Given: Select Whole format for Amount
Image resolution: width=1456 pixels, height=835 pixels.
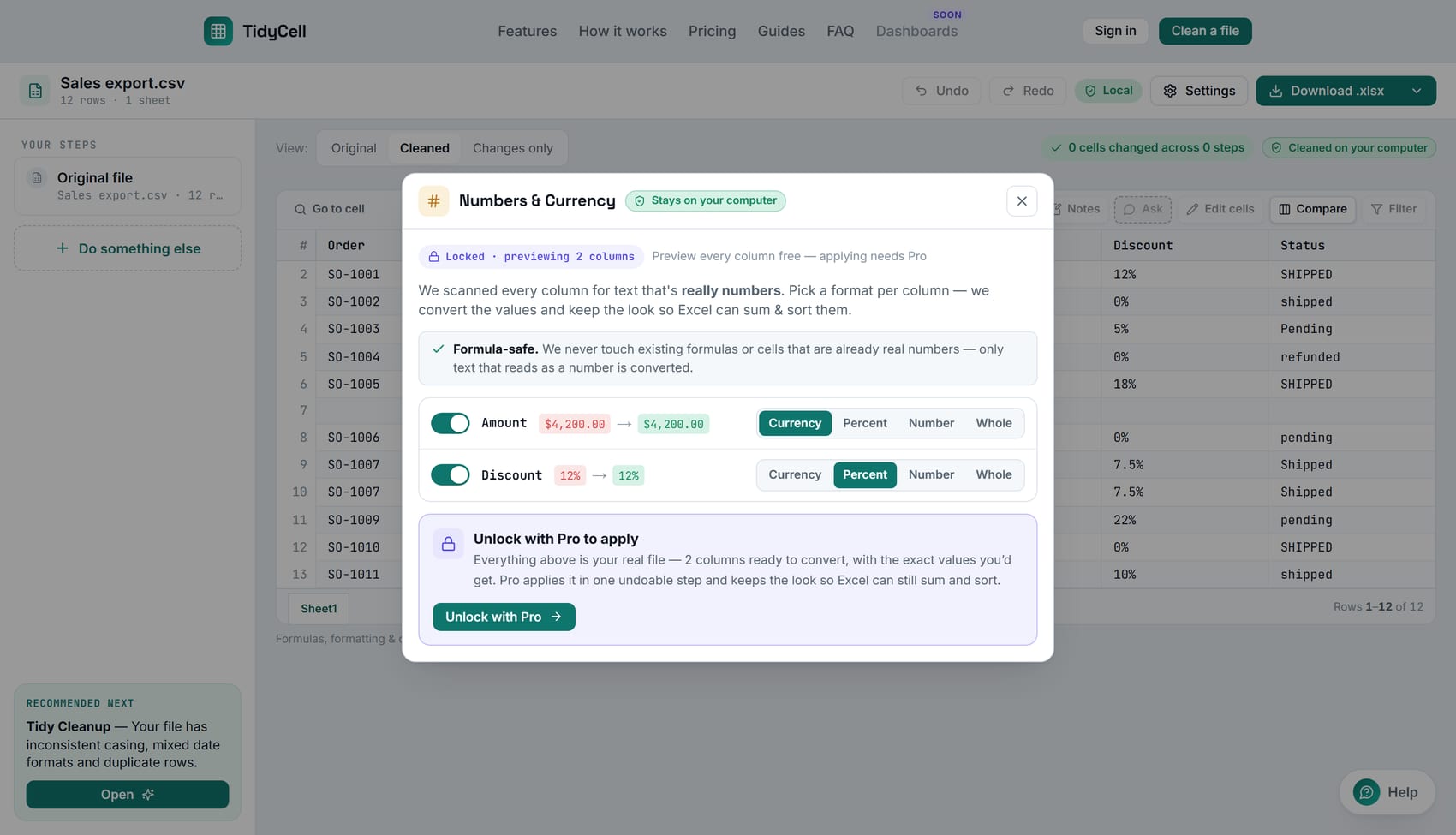Looking at the screenshot, I should click(994, 423).
